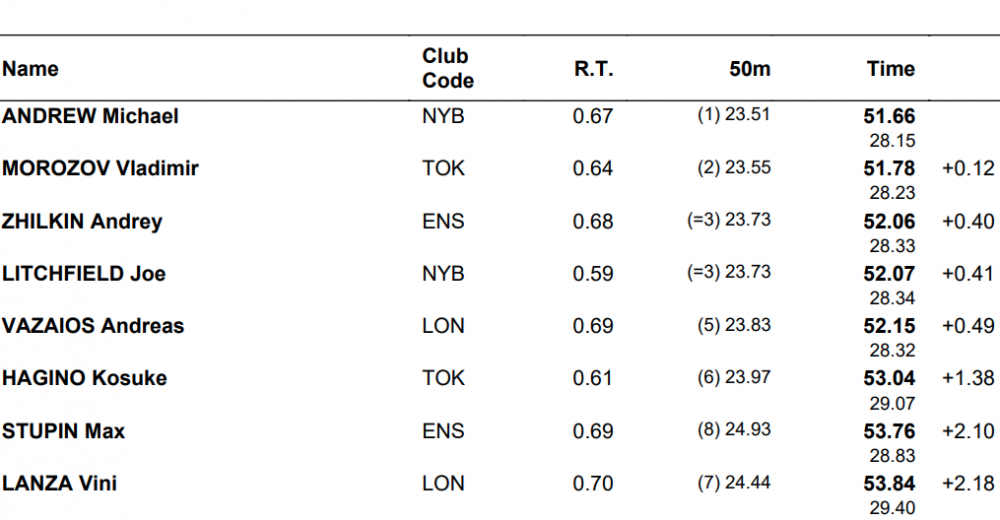Screen dimensions: 1000x520
Task: Click the (1) 23.51 split time
Action: (734, 114)
